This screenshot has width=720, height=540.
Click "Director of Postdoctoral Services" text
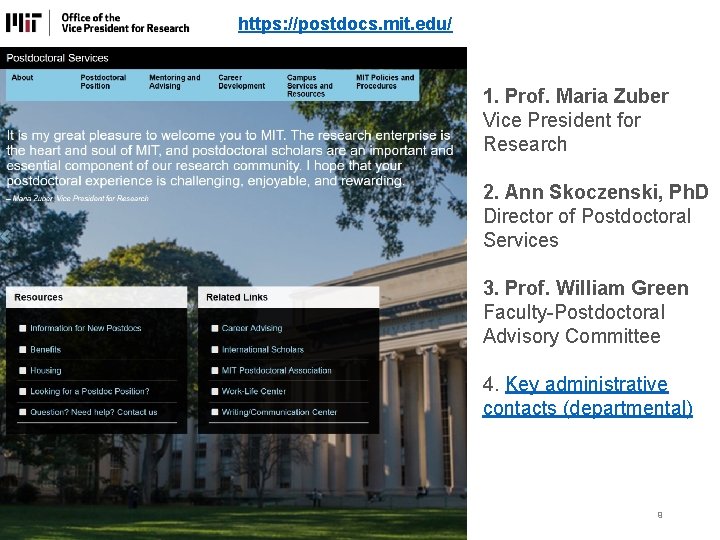click(x=587, y=228)
